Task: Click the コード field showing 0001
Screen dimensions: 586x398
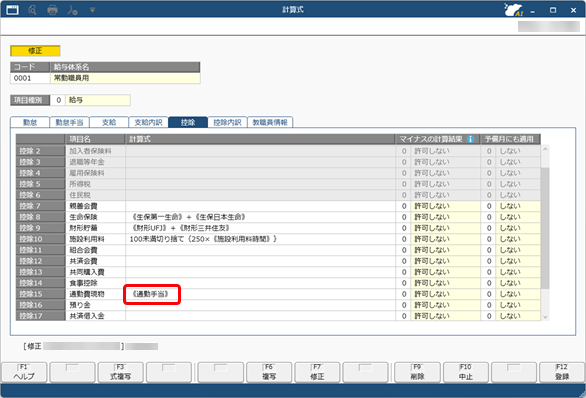Action: [30, 78]
